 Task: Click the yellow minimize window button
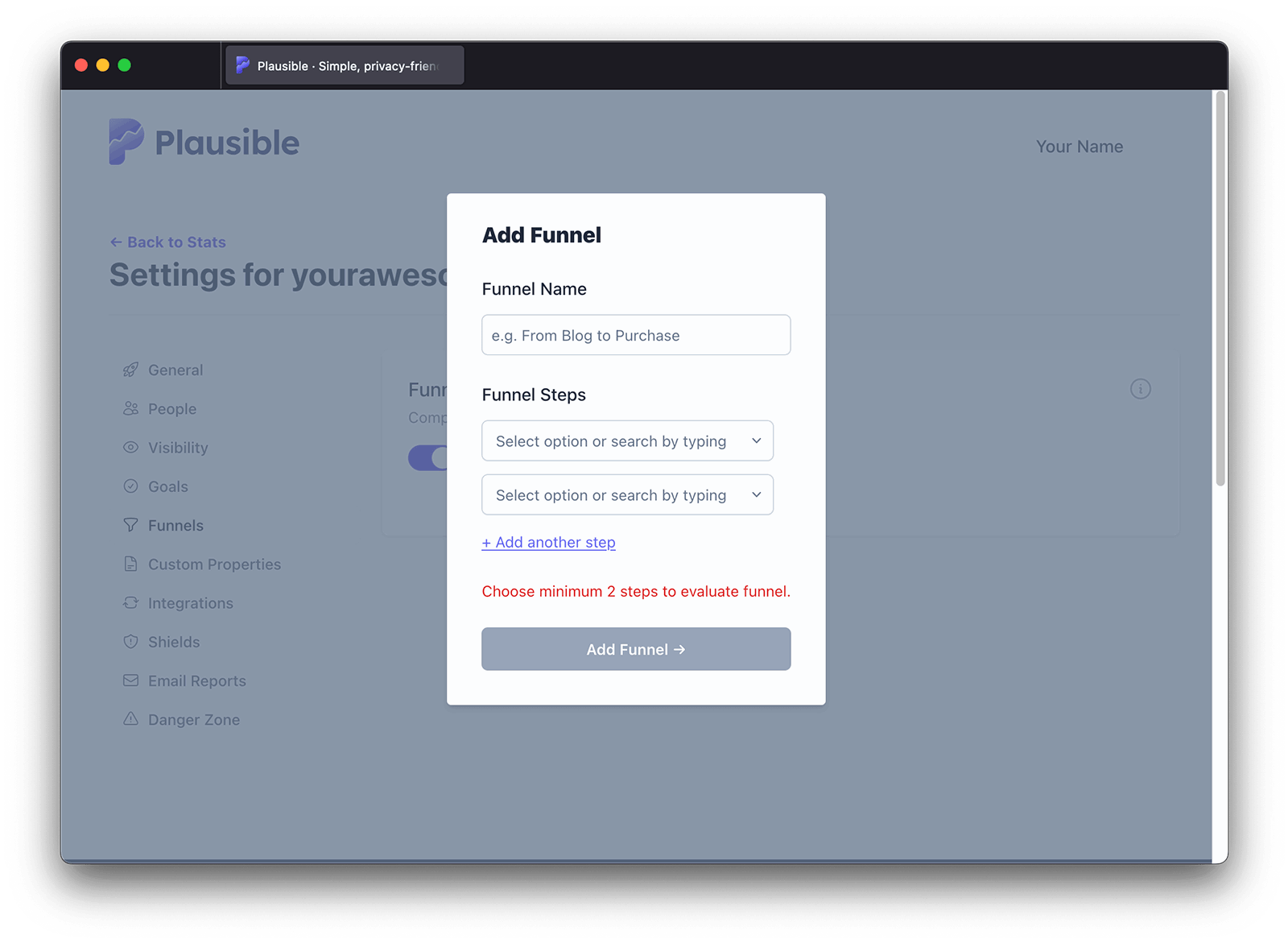[x=102, y=65]
